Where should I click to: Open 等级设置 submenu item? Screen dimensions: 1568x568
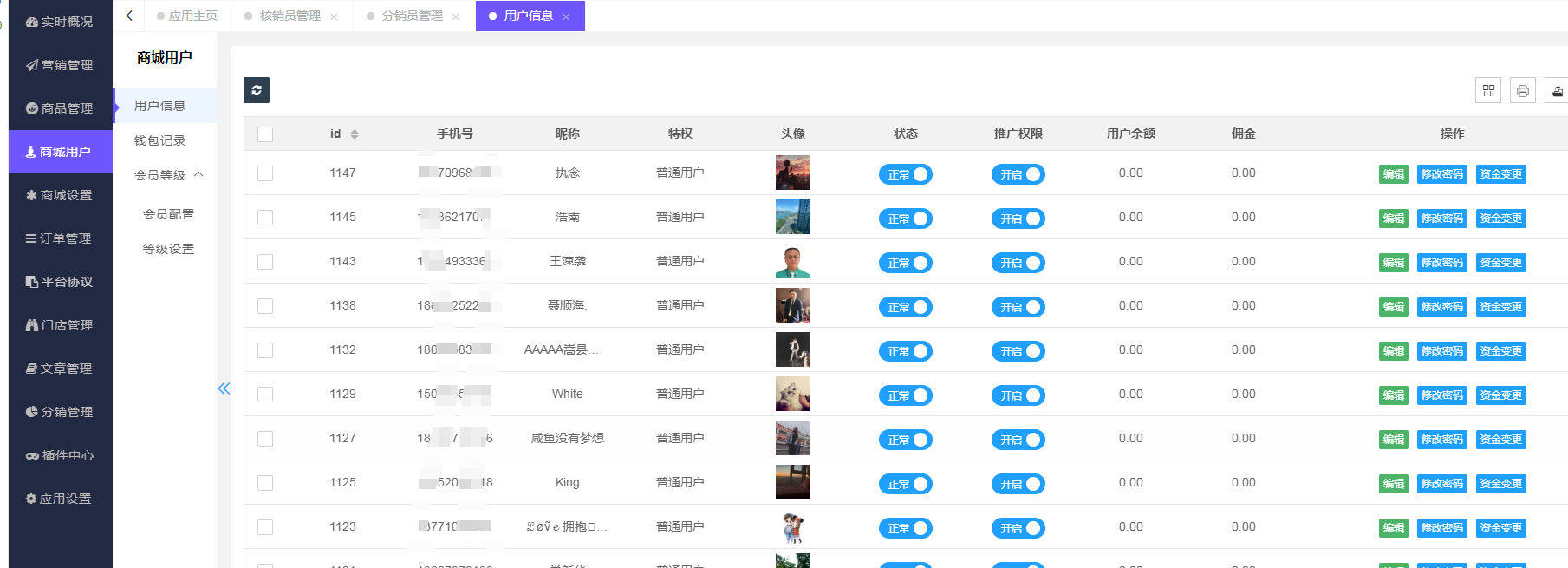pos(168,249)
